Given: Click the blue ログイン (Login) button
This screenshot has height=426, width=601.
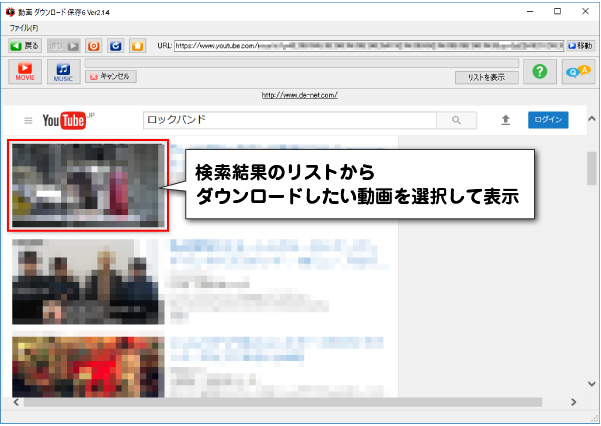Looking at the screenshot, I should click(x=548, y=120).
